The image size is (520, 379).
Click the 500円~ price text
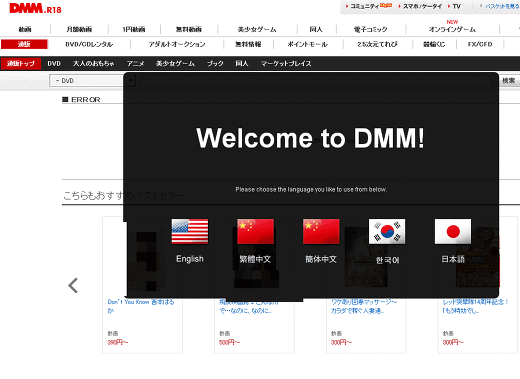(x=229, y=342)
